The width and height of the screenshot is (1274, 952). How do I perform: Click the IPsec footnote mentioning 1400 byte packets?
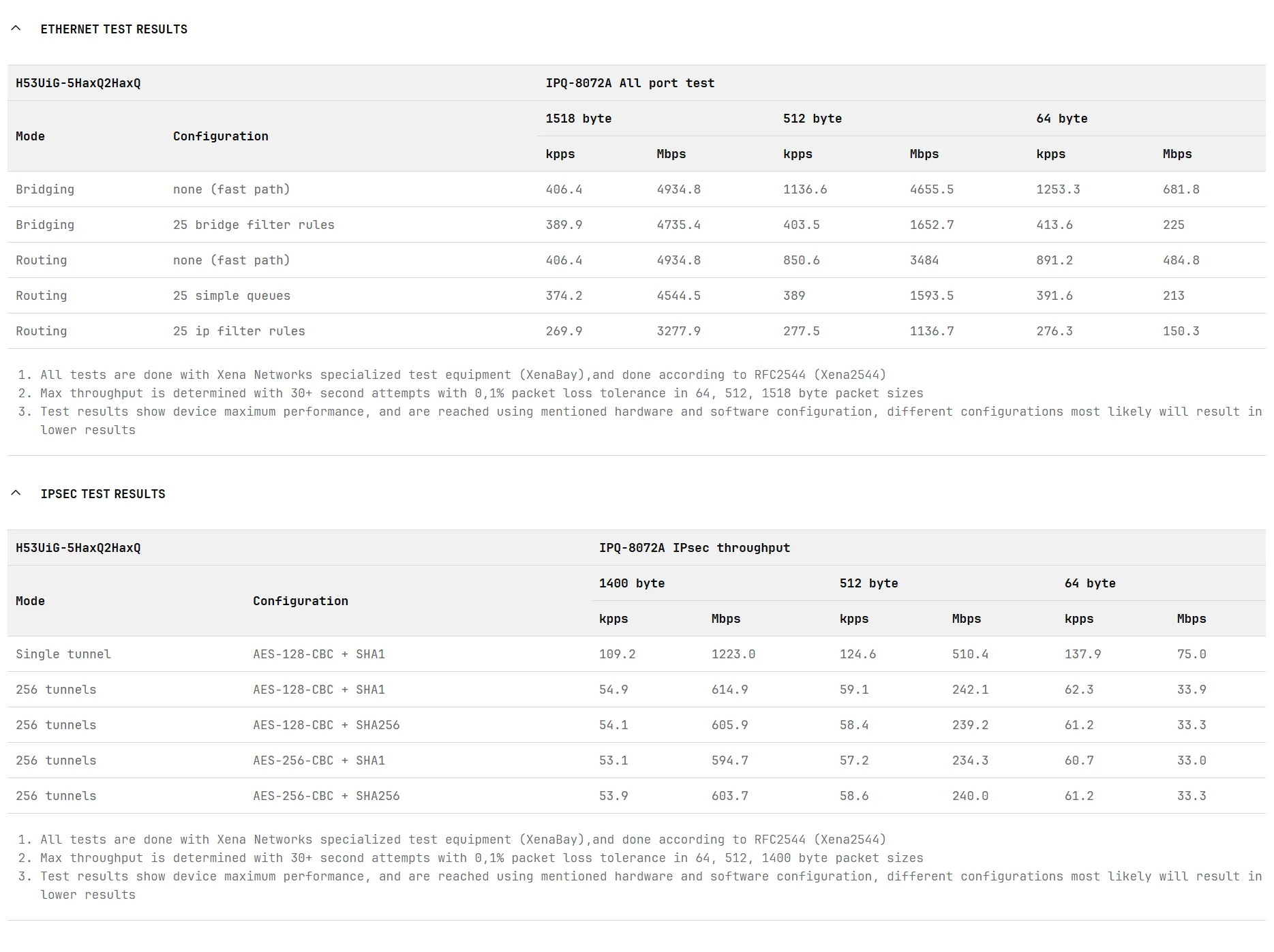pos(481,858)
